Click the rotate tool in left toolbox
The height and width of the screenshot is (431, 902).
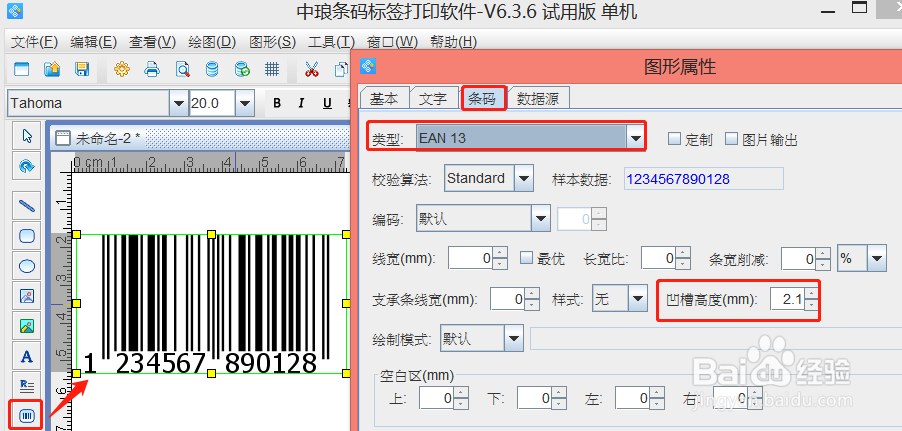[27, 166]
